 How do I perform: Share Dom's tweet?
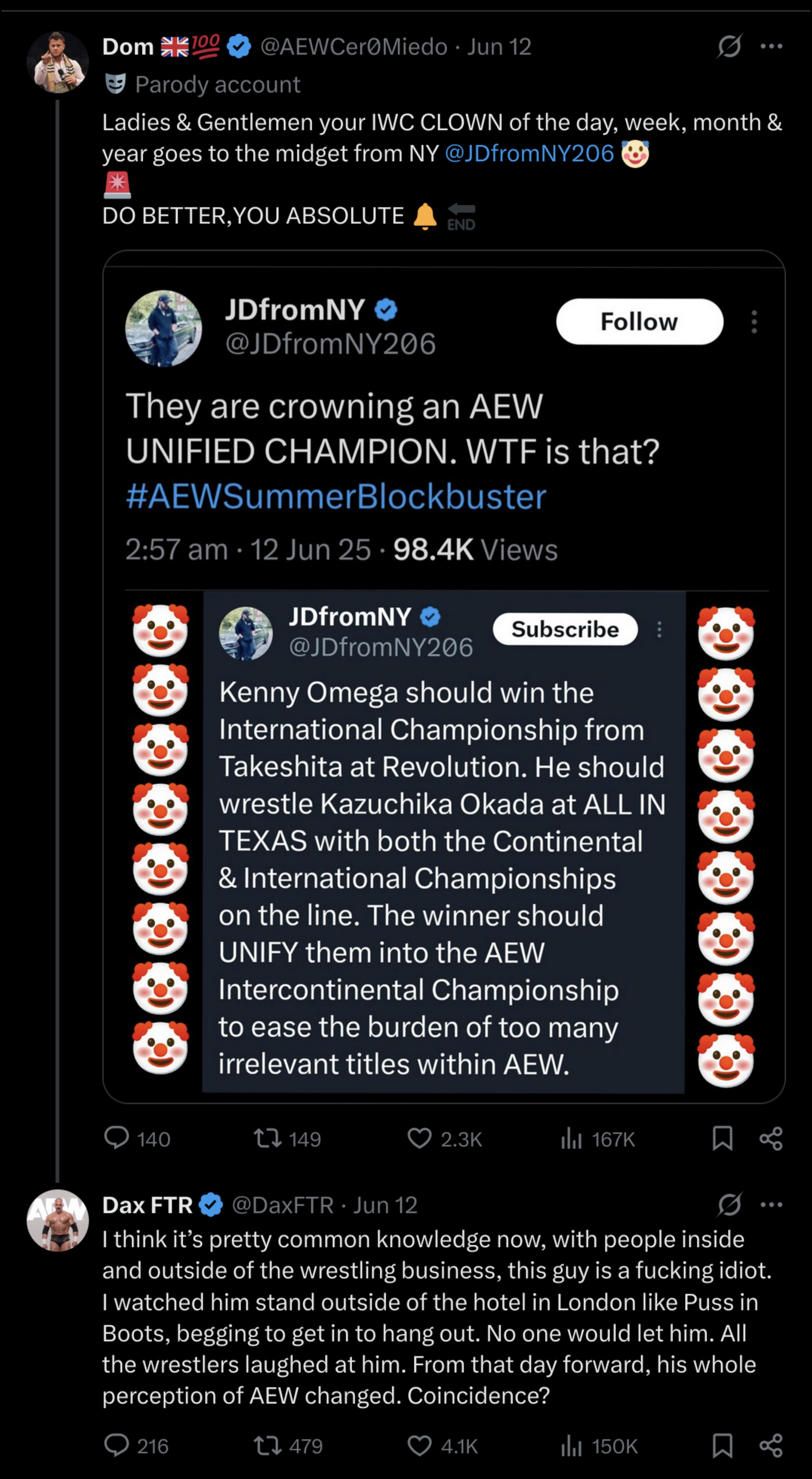point(771,1138)
